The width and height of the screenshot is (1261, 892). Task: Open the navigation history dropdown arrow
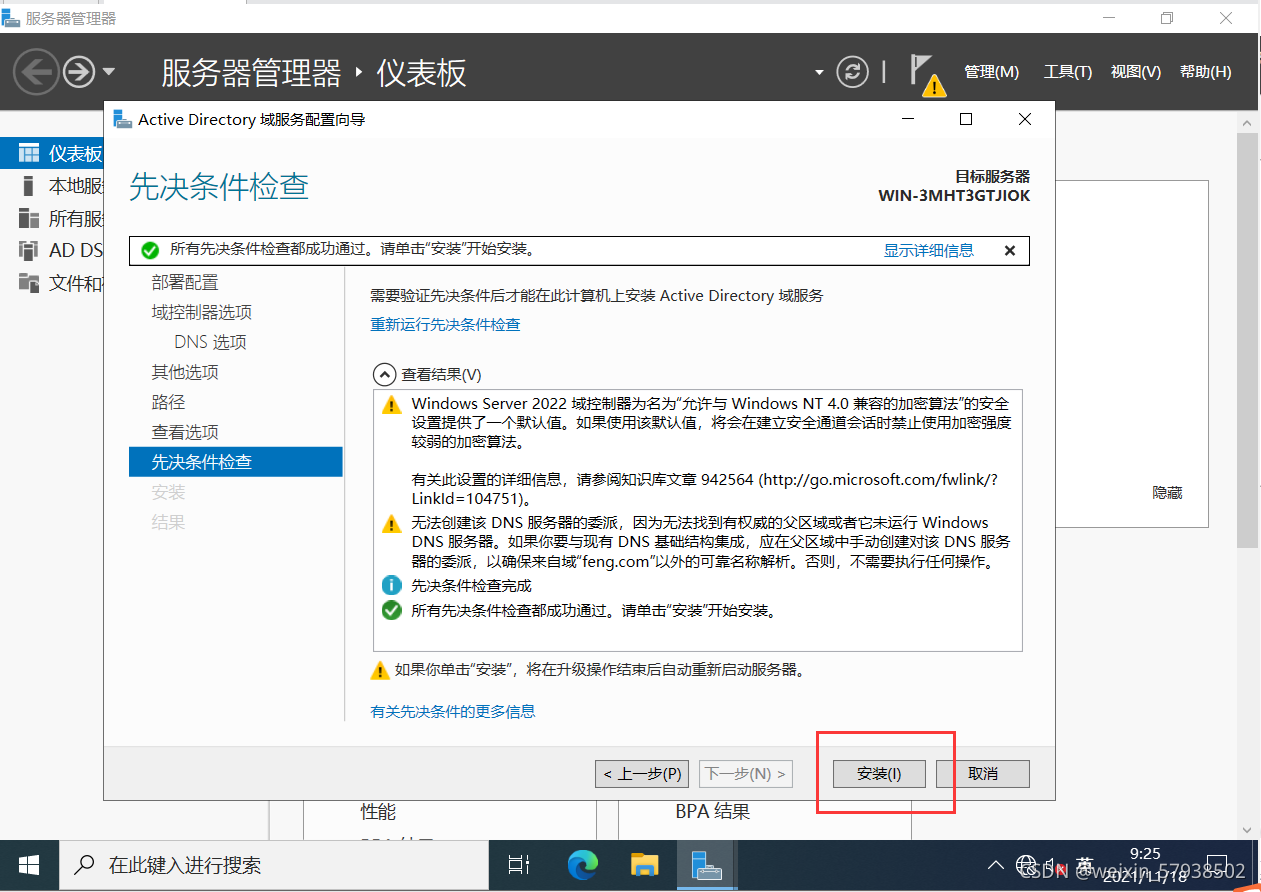click(109, 72)
